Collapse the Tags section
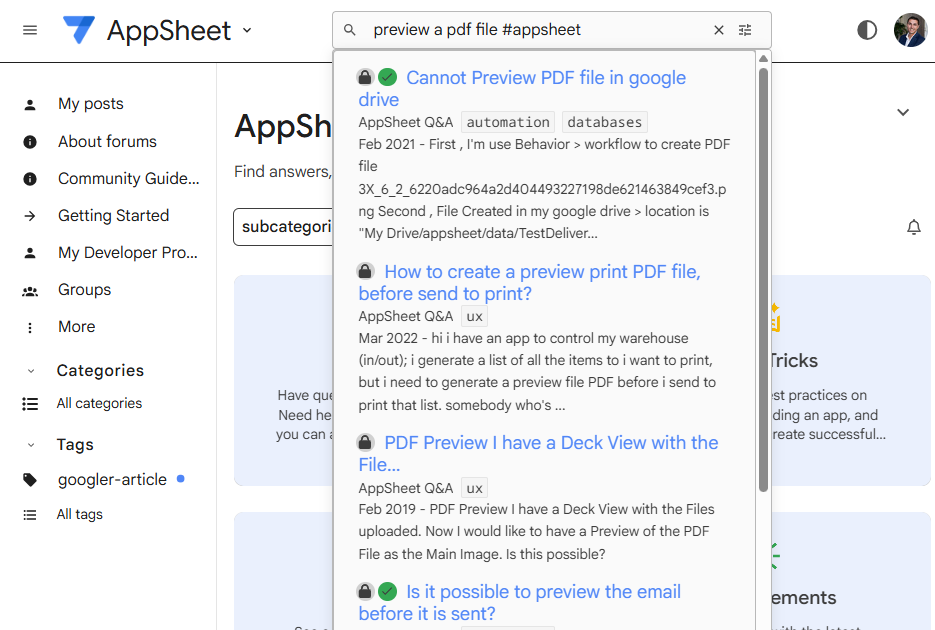The image size is (935, 630). (31, 445)
